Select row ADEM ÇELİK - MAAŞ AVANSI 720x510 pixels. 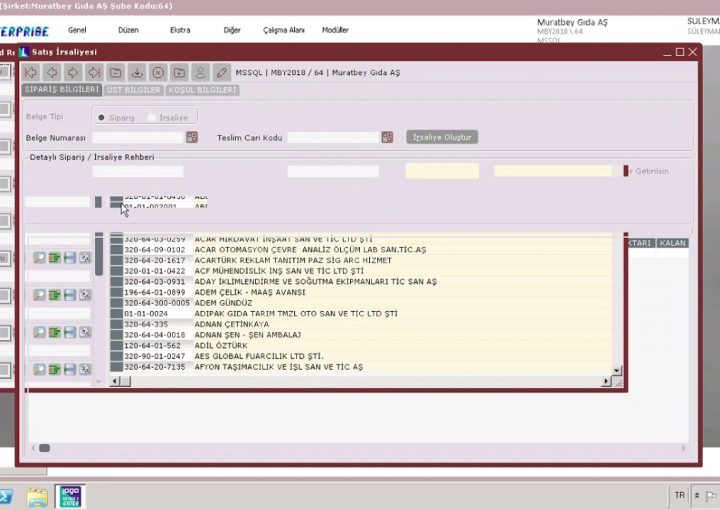tap(360, 292)
